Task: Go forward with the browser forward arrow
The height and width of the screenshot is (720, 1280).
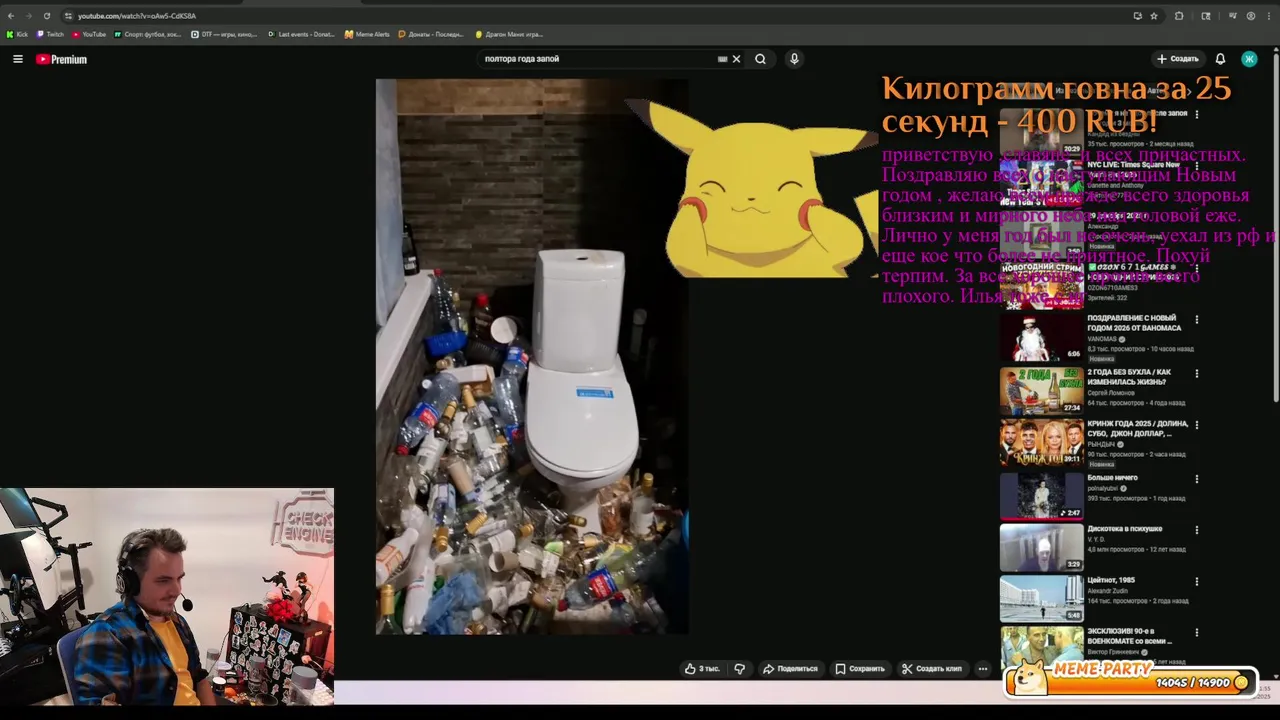Action: click(x=28, y=16)
